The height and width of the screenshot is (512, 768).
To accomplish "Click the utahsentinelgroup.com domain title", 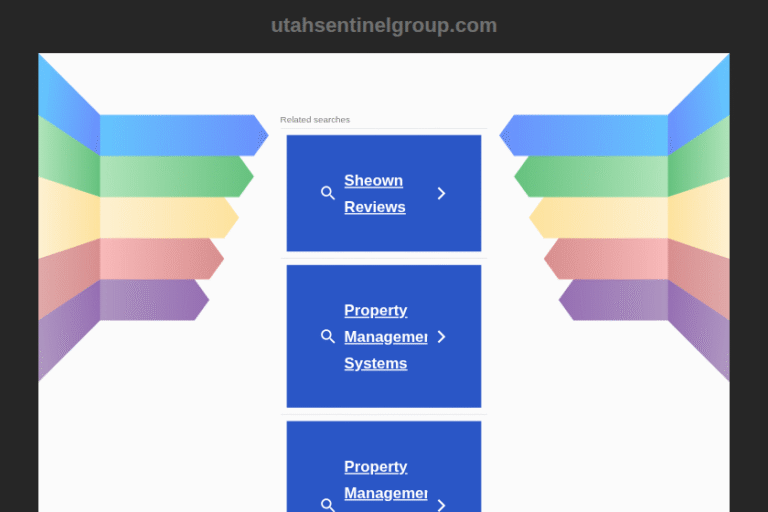I will click(x=384, y=25).
